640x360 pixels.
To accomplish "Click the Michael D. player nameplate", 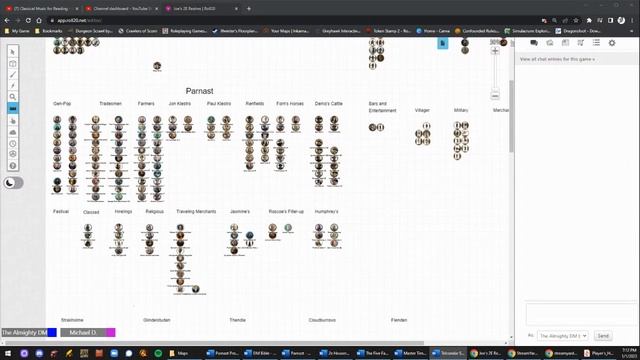I will (83, 333).
